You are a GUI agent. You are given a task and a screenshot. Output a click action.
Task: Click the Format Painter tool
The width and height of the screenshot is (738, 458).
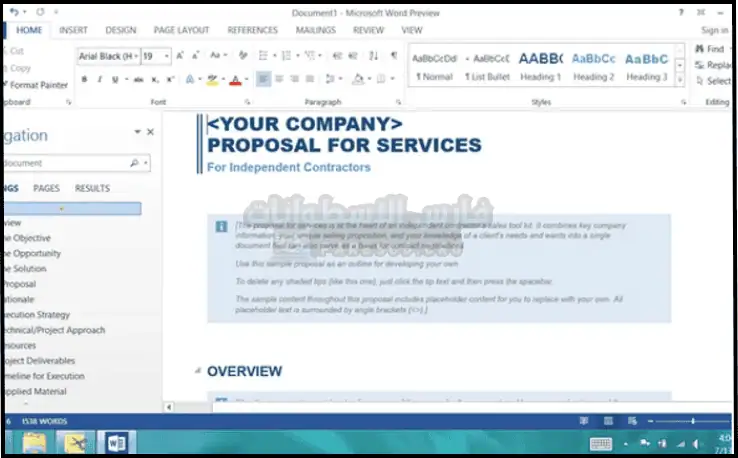pyautogui.click(x=37, y=85)
